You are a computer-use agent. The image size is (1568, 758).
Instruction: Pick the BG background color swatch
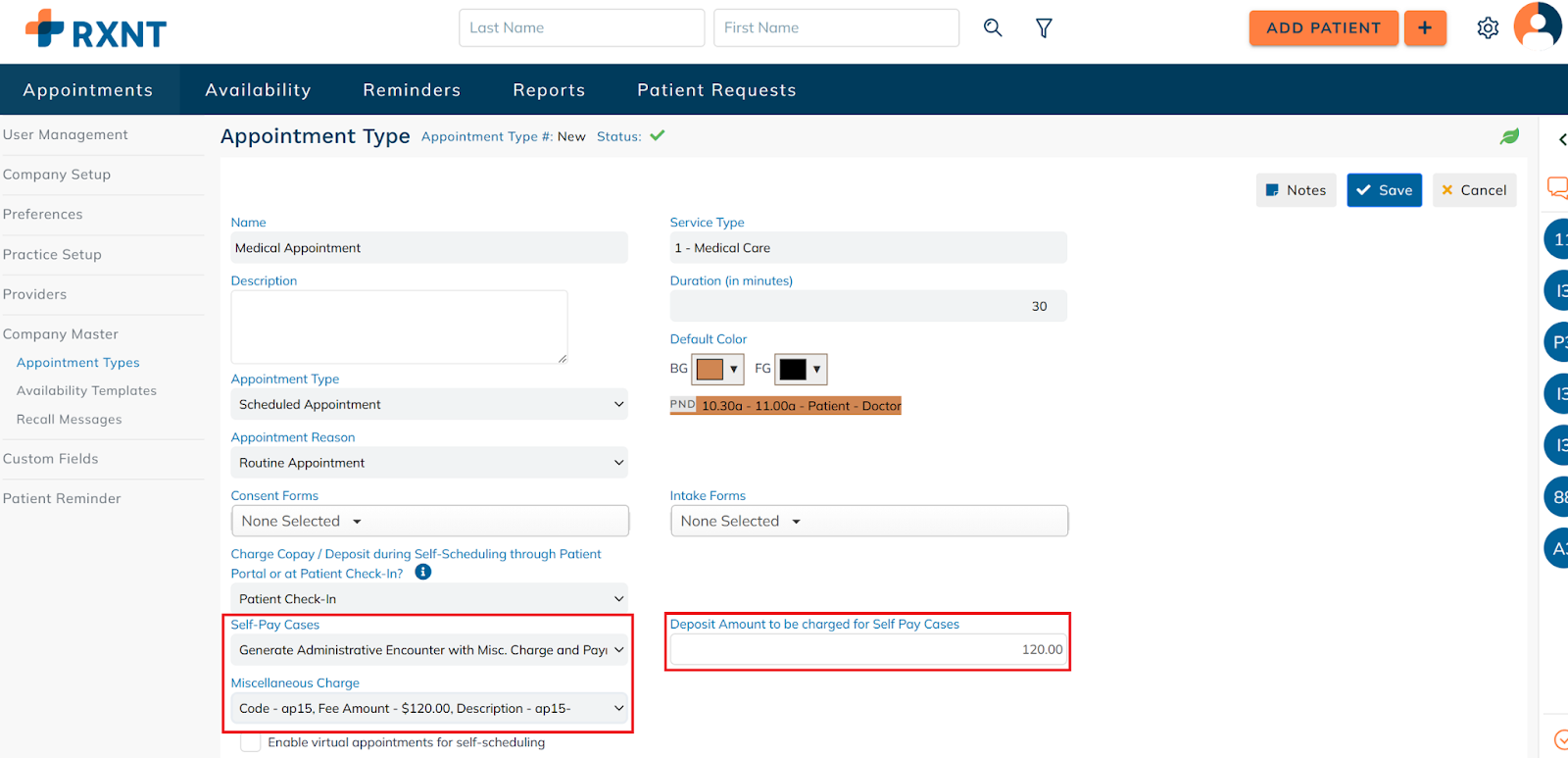coord(718,370)
